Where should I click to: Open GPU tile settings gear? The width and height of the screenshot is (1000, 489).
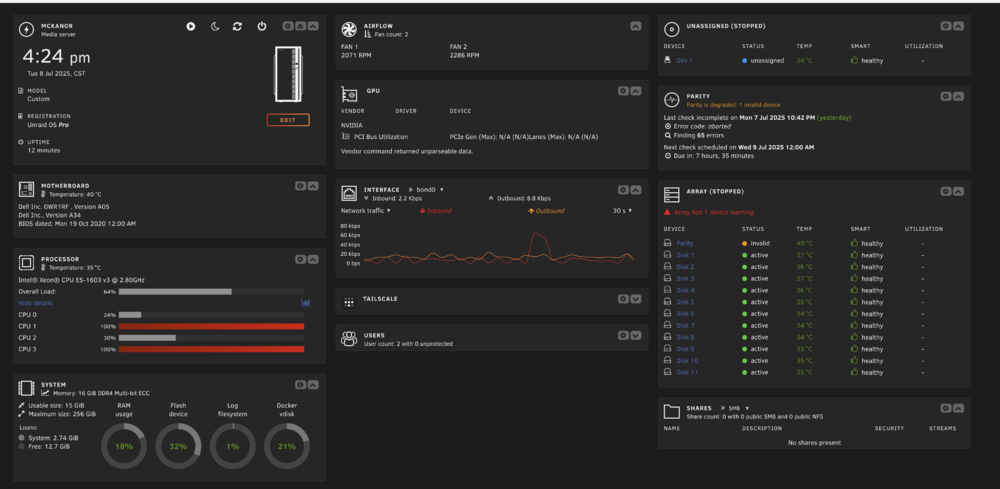coord(623,91)
